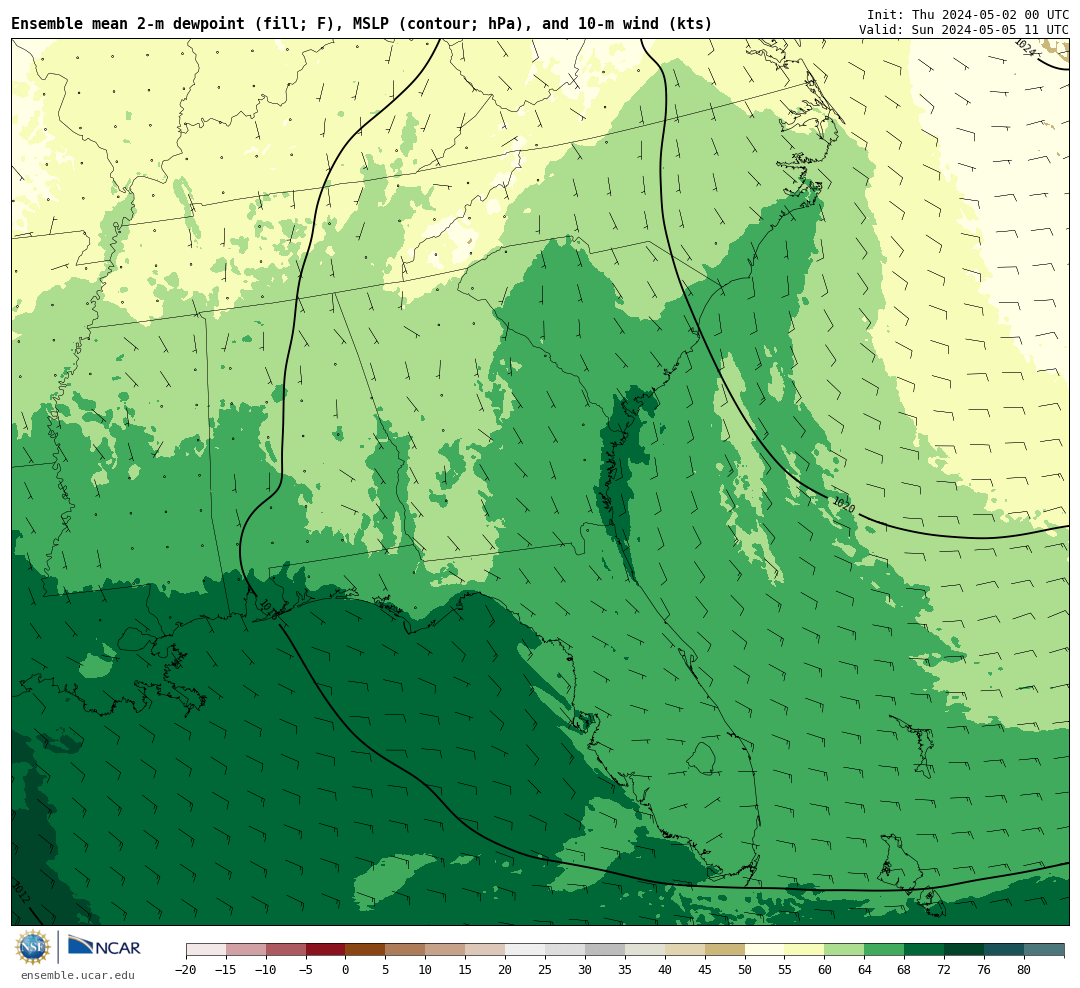Viewport: 1080px width, 988px height.
Task: Pick the colorbar swatch between 15 and 20
Action: click(x=486, y=950)
